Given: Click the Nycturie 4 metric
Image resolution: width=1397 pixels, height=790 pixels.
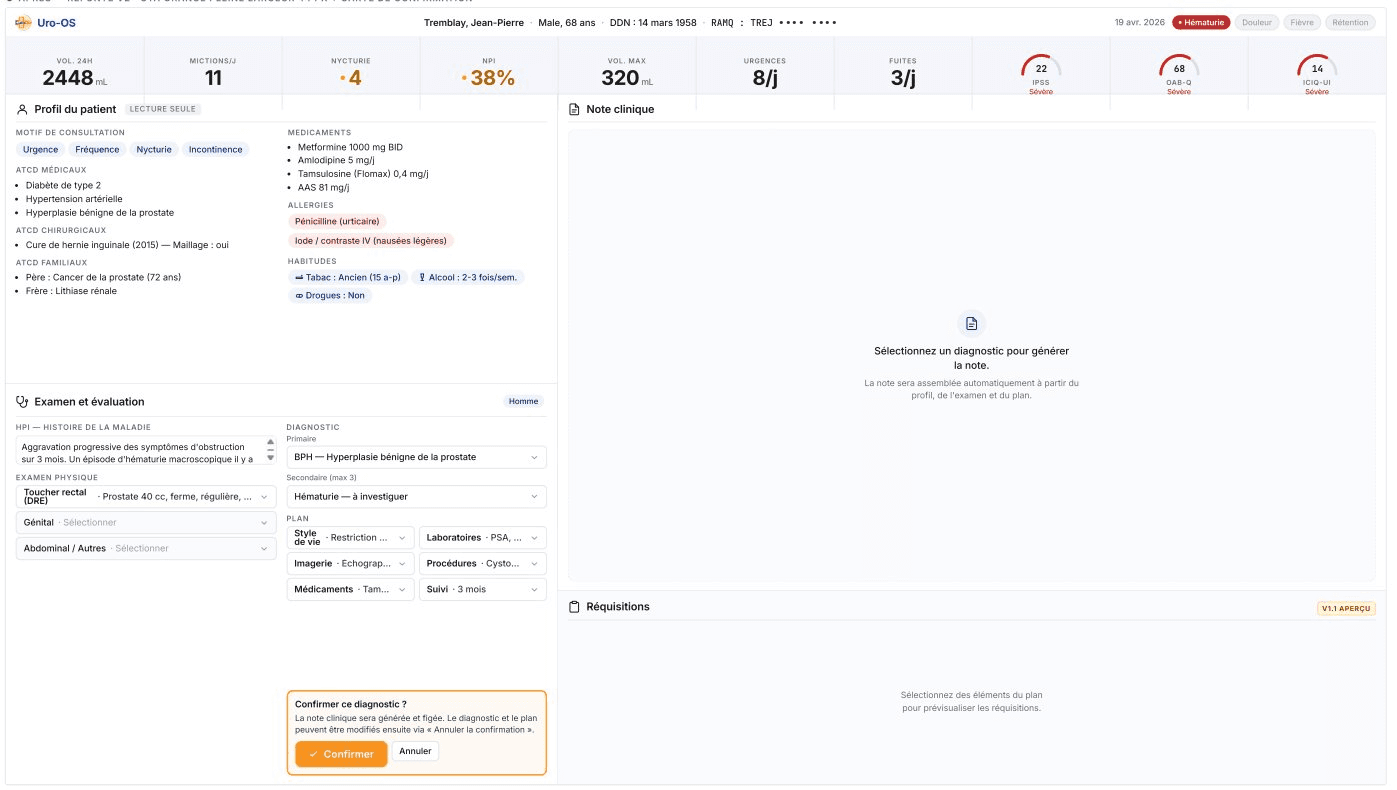Looking at the screenshot, I should pos(351,73).
